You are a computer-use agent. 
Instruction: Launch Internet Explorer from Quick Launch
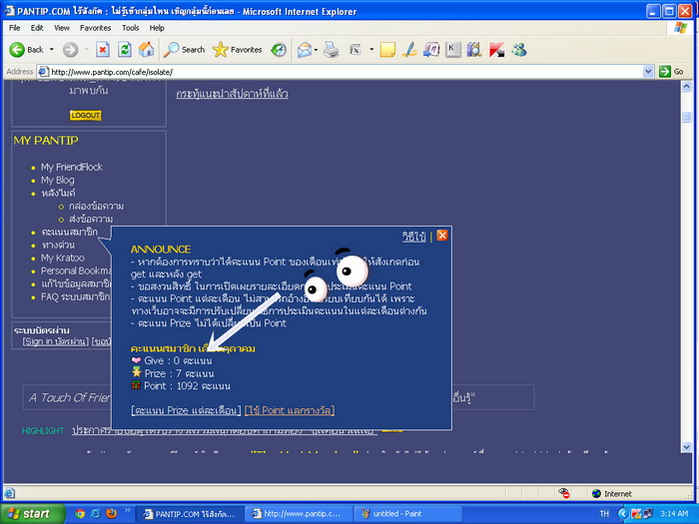95,514
